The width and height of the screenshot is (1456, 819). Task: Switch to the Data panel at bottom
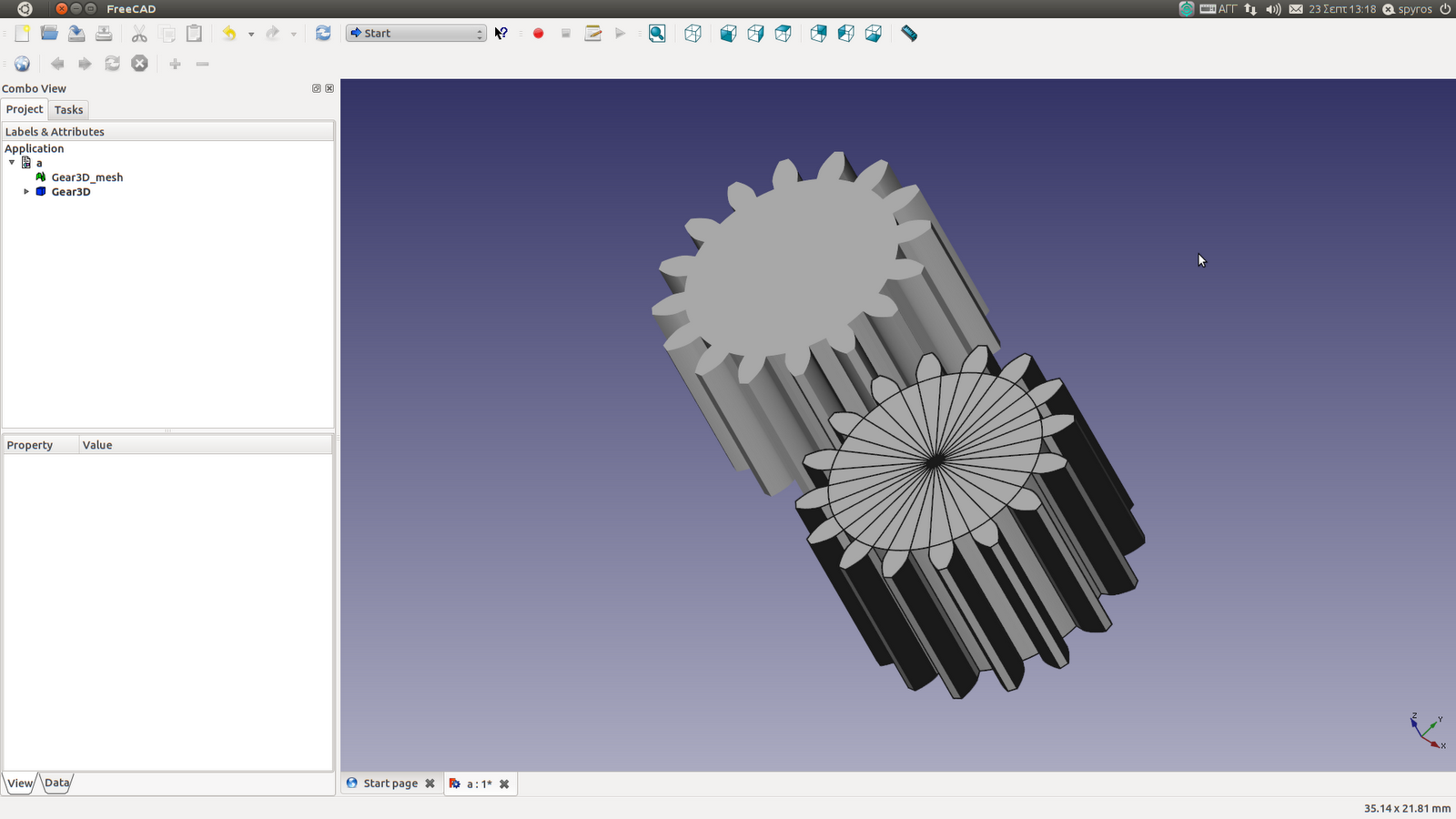pos(56,782)
